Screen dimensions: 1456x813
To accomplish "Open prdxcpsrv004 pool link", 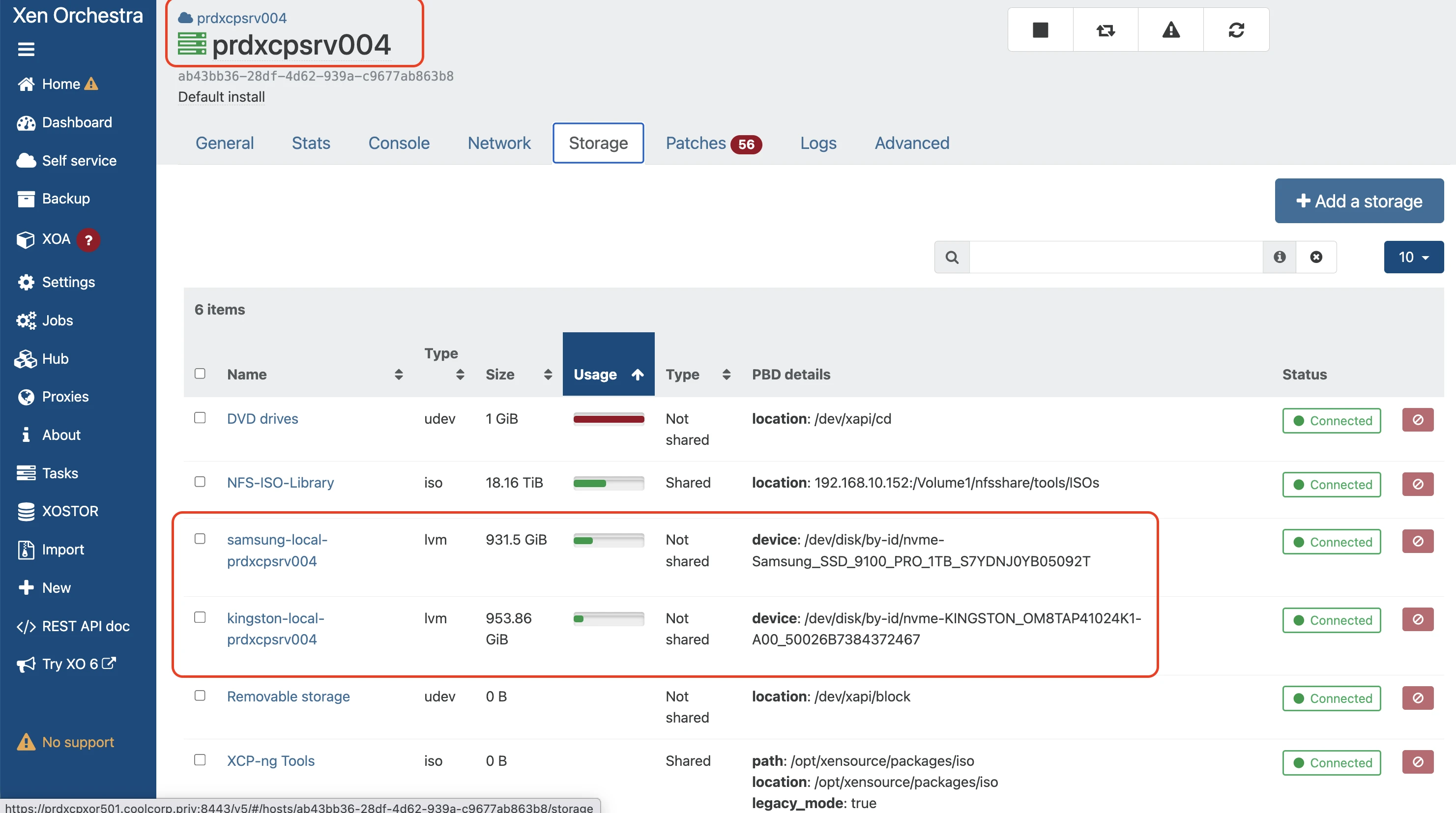I will (x=241, y=18).
